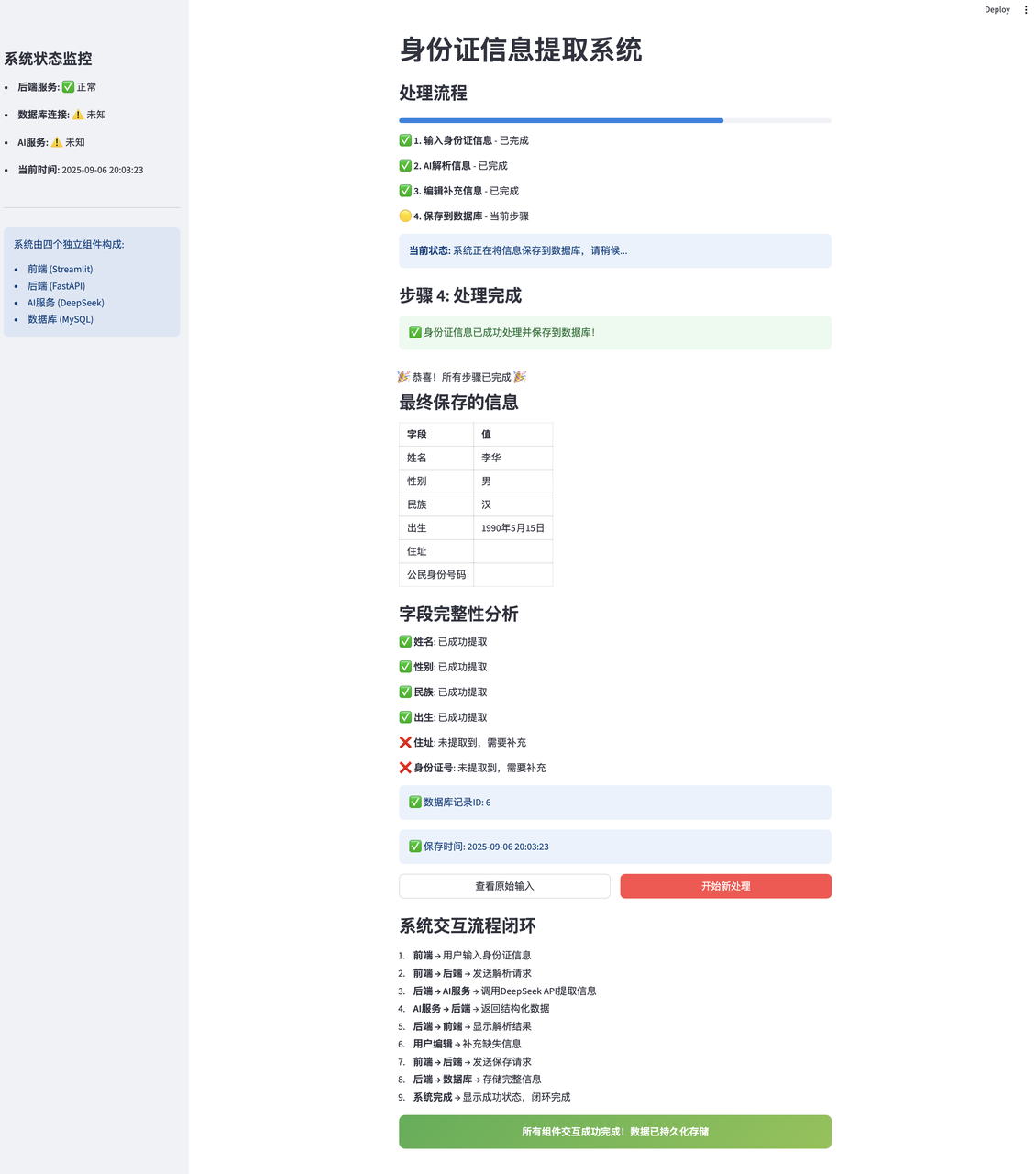
Task: Click warning icon beside AI服务
Action: pos(57,142)
